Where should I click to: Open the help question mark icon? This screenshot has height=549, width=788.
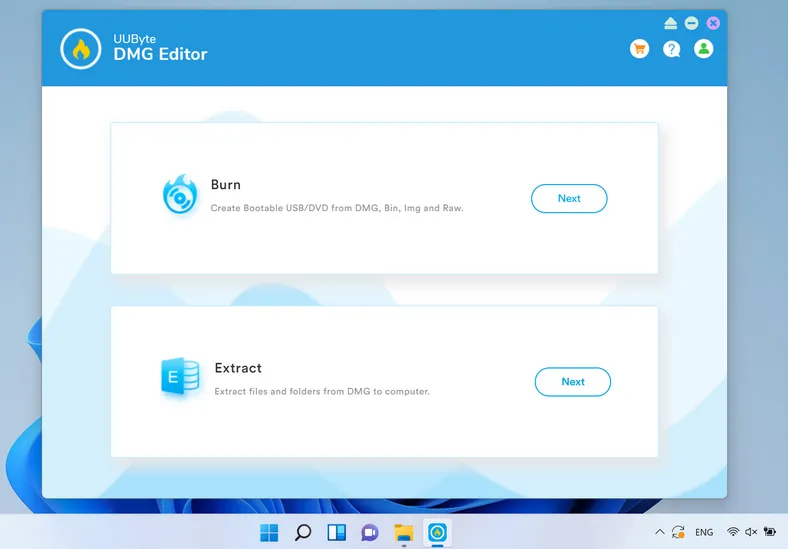click(x=671, y=49)
